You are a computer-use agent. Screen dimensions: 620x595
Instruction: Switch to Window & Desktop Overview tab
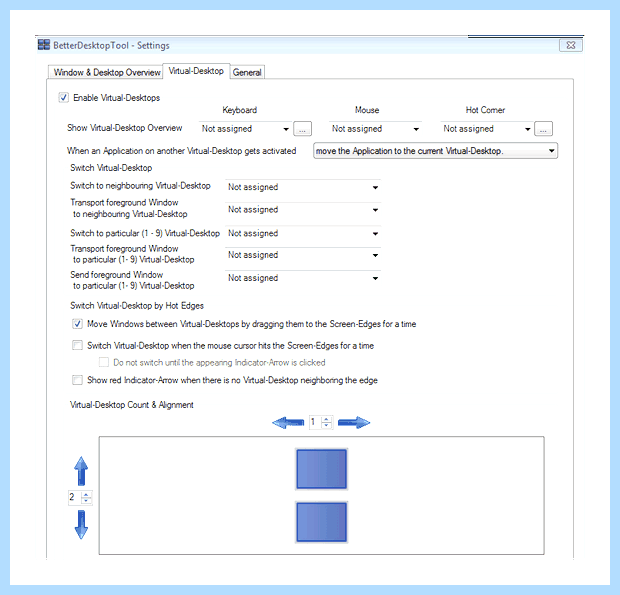pyautogui.click(x=106, y=72)
